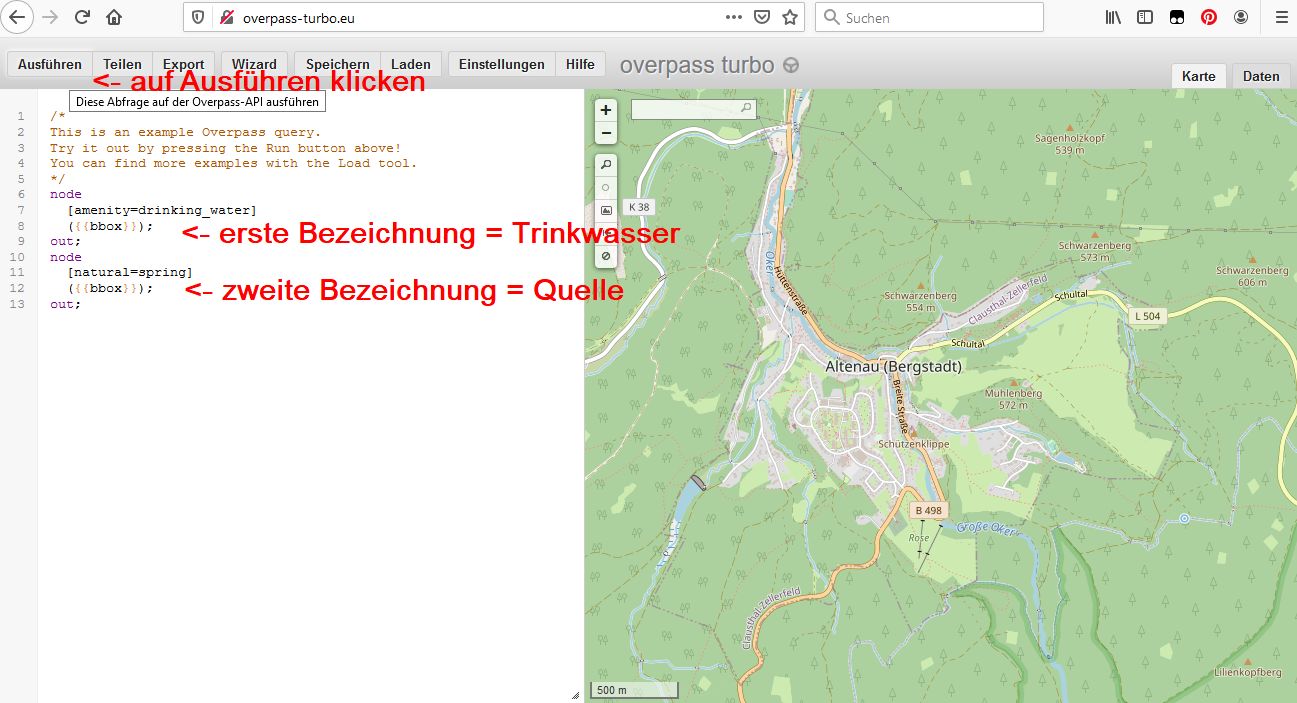Open the Firefox hamburger menu
Viewport: 1297px width, 703px height.
tap(1281, 17)
